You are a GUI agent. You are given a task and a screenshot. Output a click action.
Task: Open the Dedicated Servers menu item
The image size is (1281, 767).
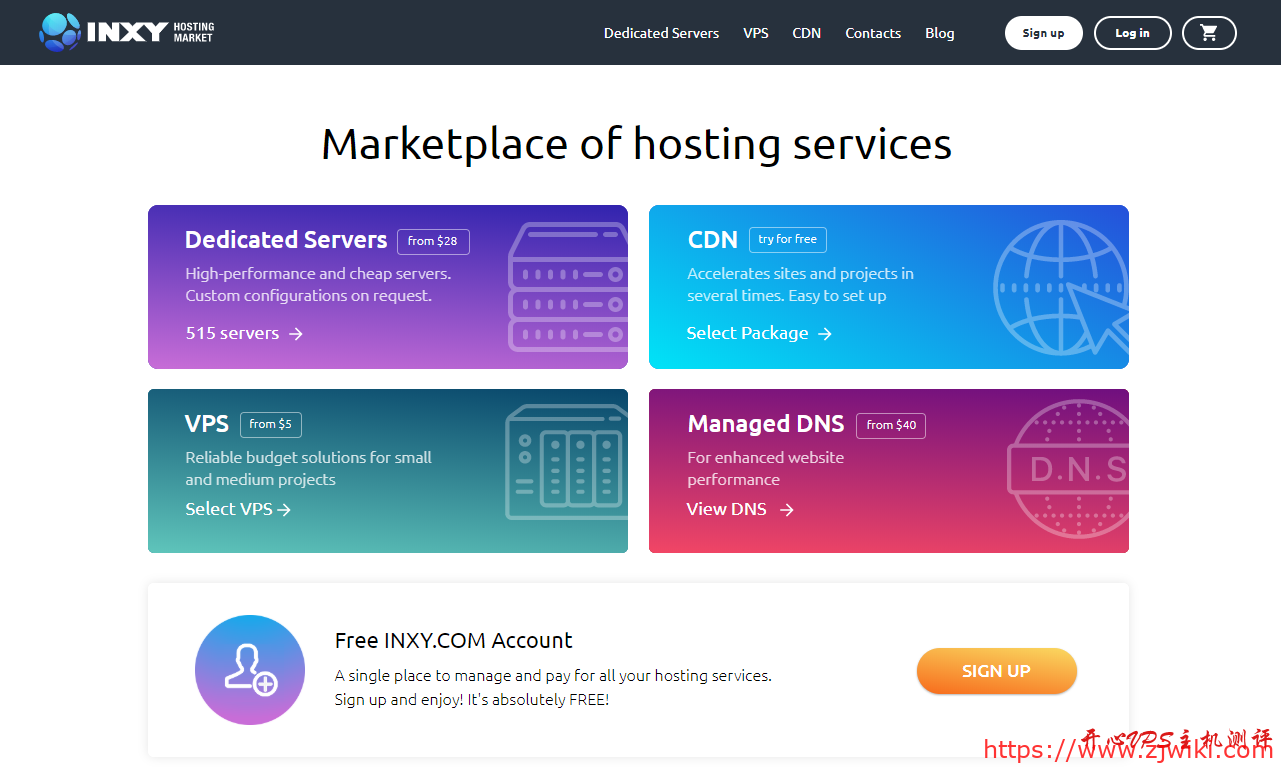(x=660, y=32)
